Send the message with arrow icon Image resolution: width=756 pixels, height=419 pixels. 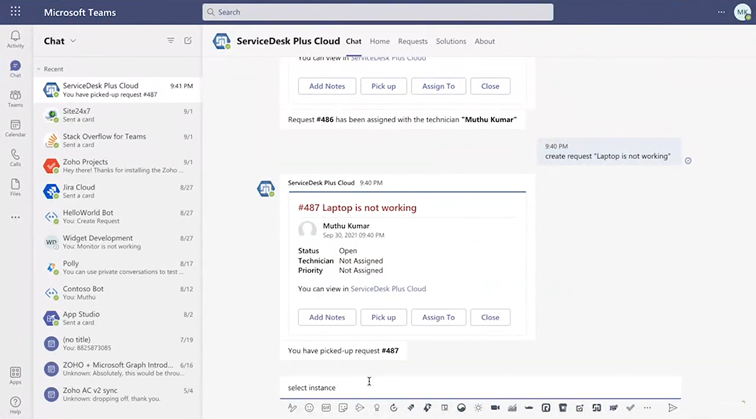pos(673,408)
